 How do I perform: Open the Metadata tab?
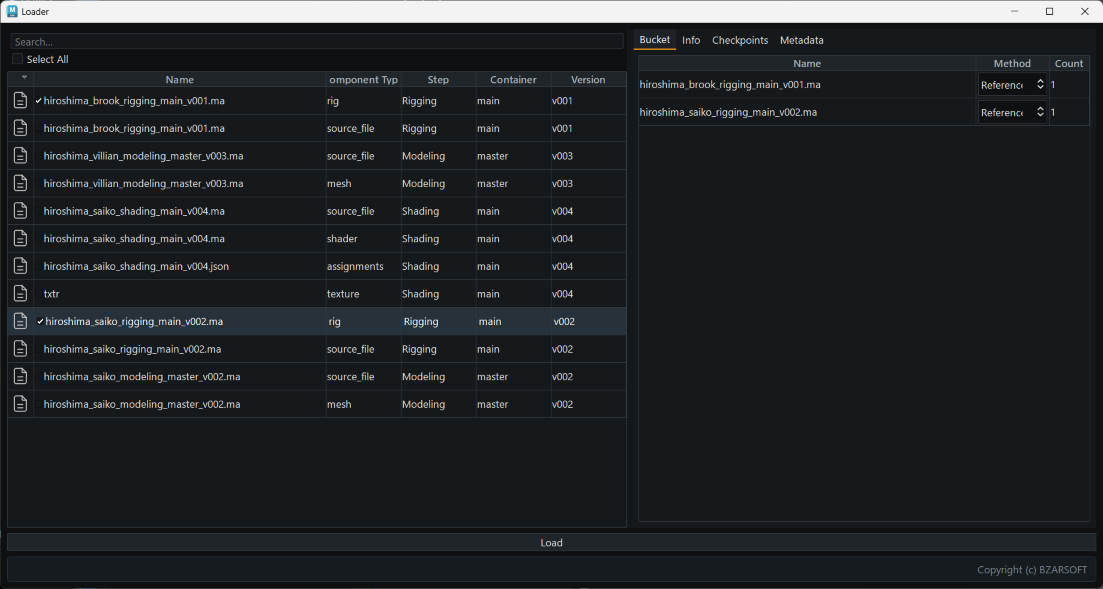801,40
